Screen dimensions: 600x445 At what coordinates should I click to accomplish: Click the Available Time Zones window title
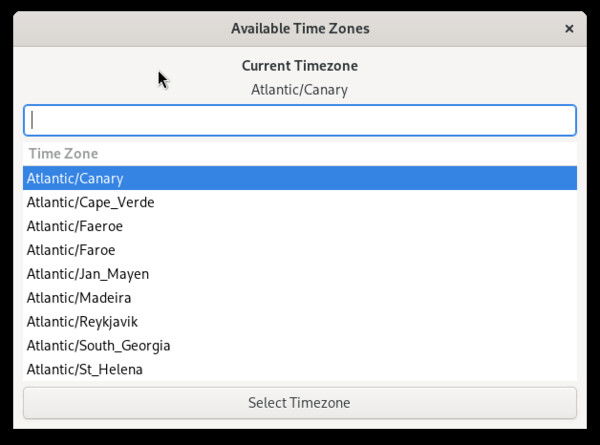click(300, 29)
